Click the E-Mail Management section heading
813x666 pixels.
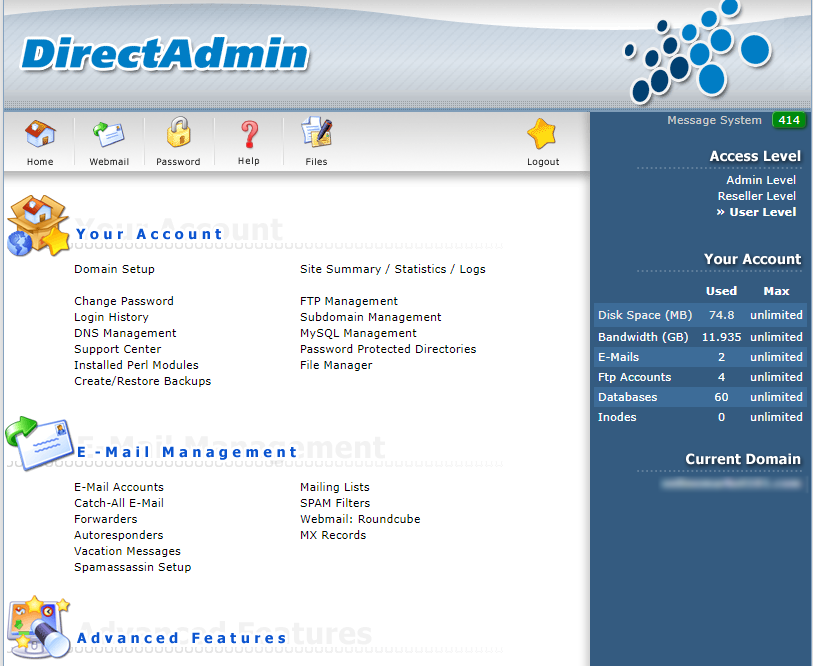click(187, 452)
